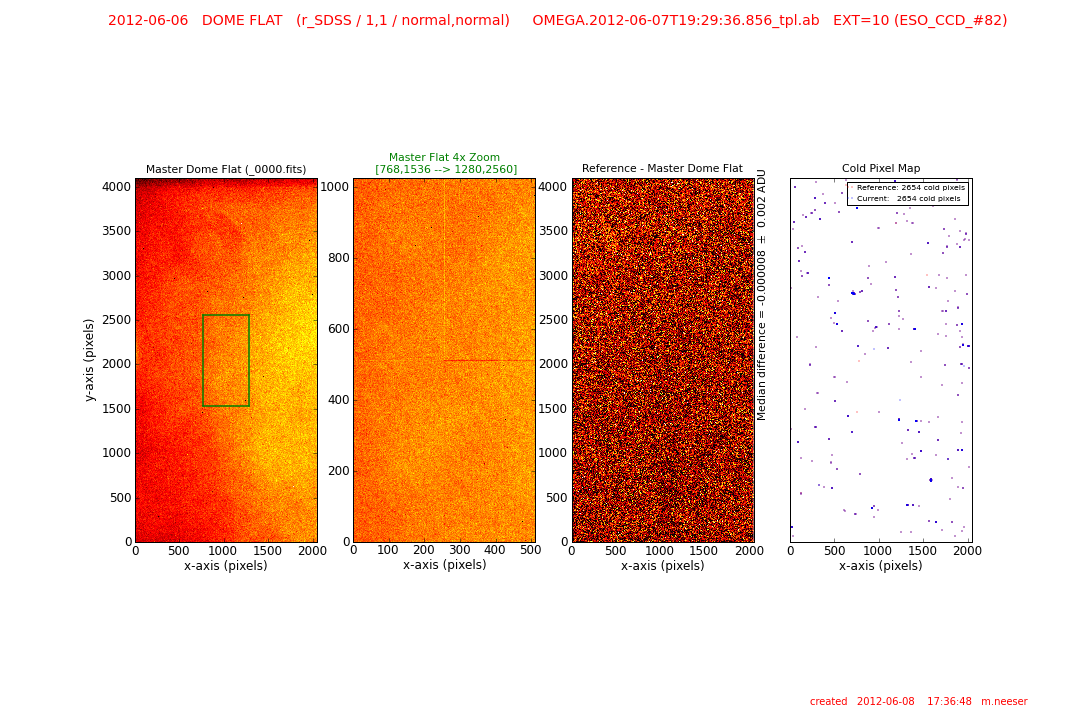Click the center of the Reference difference image
Image resolution: width=1080 pixels, height=720 pixels.
(x=662, y=360)
